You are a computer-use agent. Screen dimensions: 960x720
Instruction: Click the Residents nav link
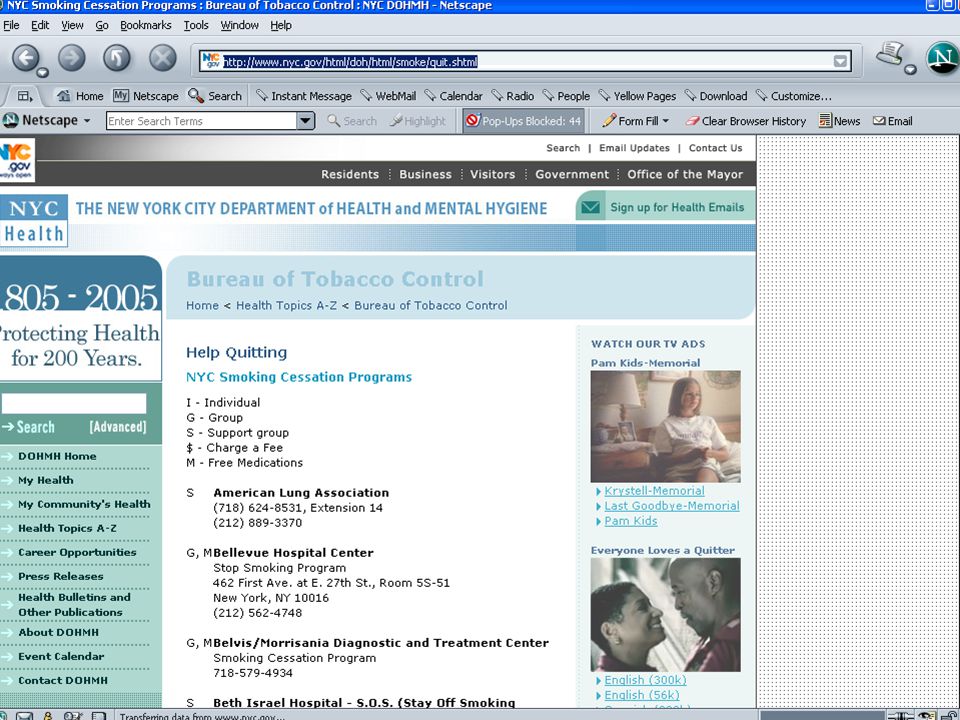coord(350,174)
